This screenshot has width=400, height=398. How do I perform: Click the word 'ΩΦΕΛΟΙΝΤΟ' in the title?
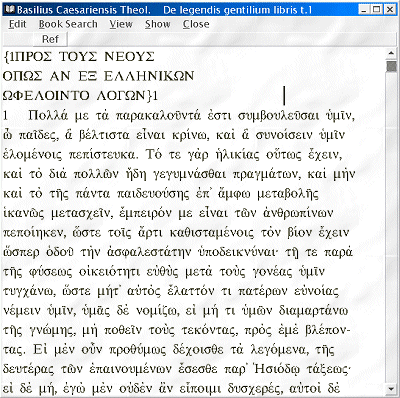(46, 96)
